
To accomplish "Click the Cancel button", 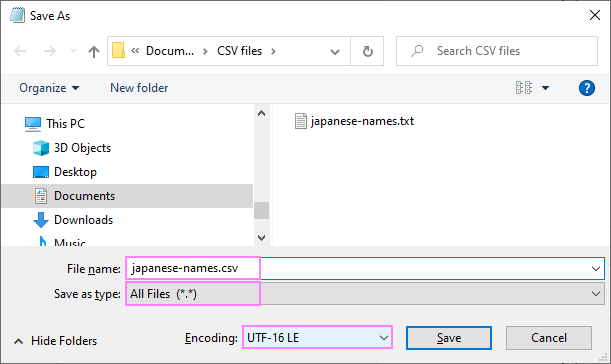I will 549,338.
